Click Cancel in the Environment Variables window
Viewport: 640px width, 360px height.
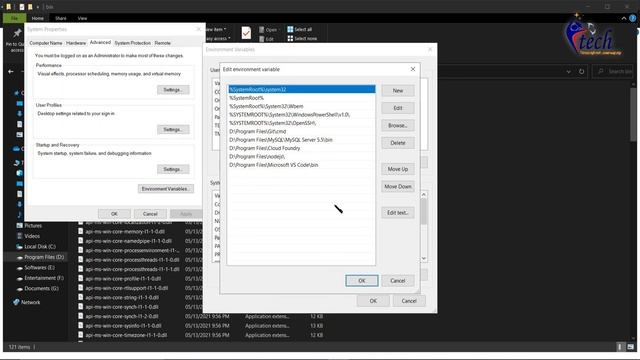click(409, 301)
